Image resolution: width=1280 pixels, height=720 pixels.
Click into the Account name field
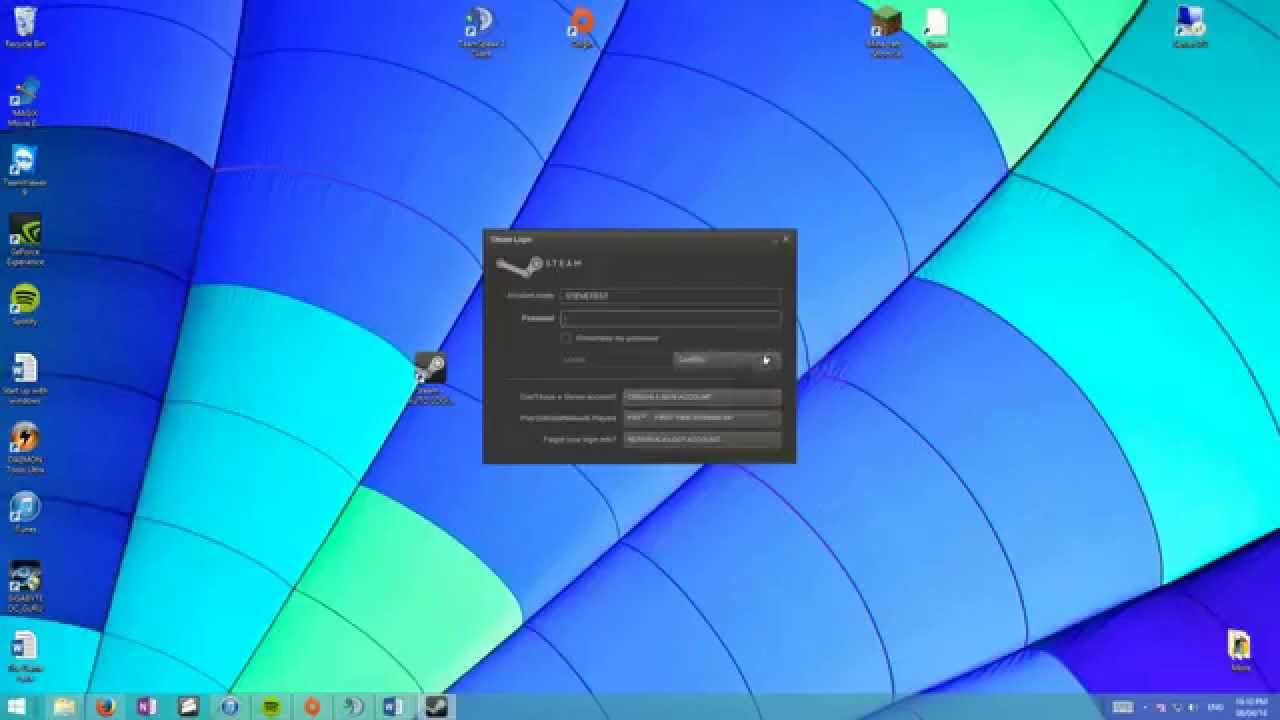670,296
